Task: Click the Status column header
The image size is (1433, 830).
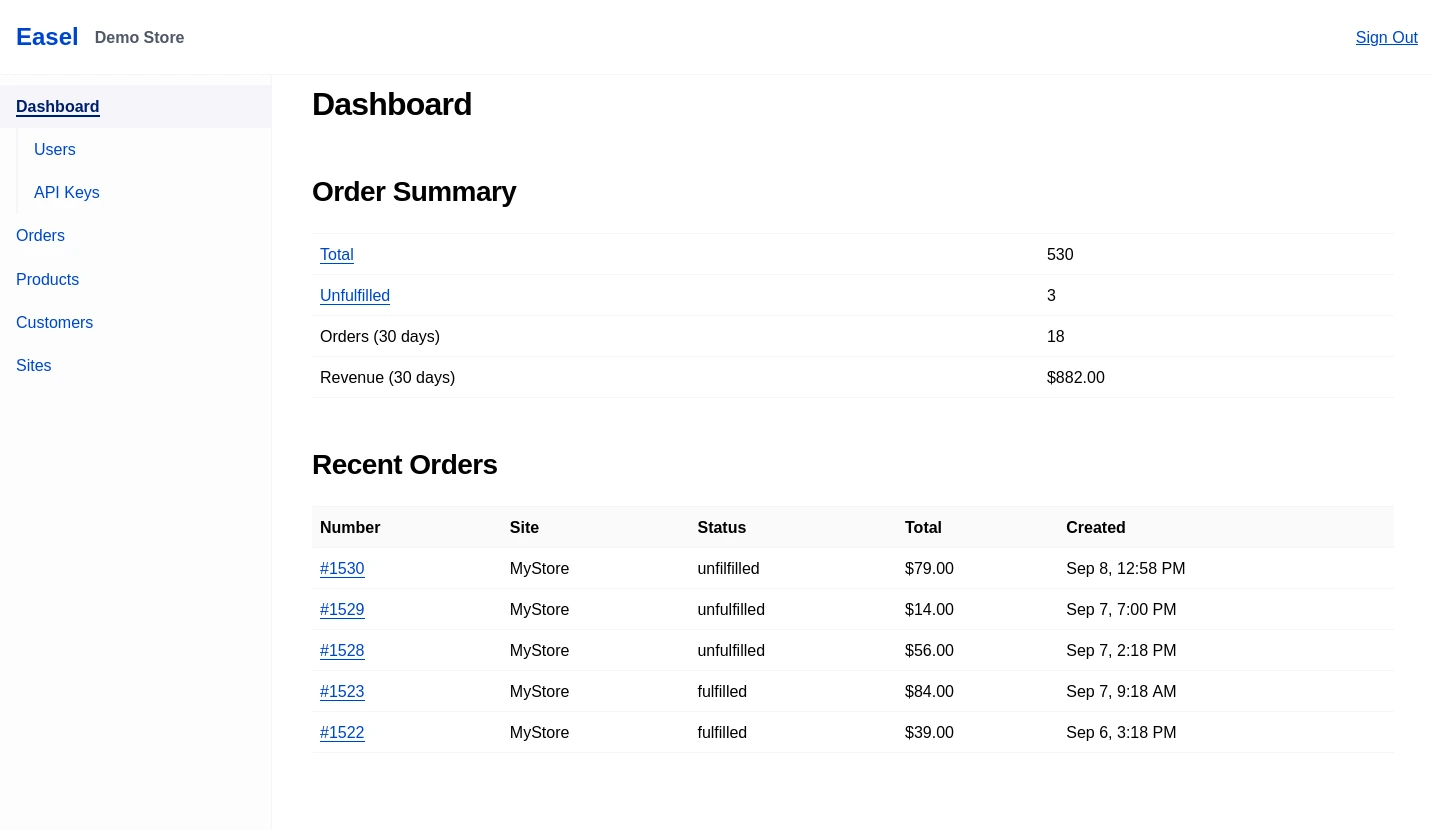Action: click(x=721, y=528)
